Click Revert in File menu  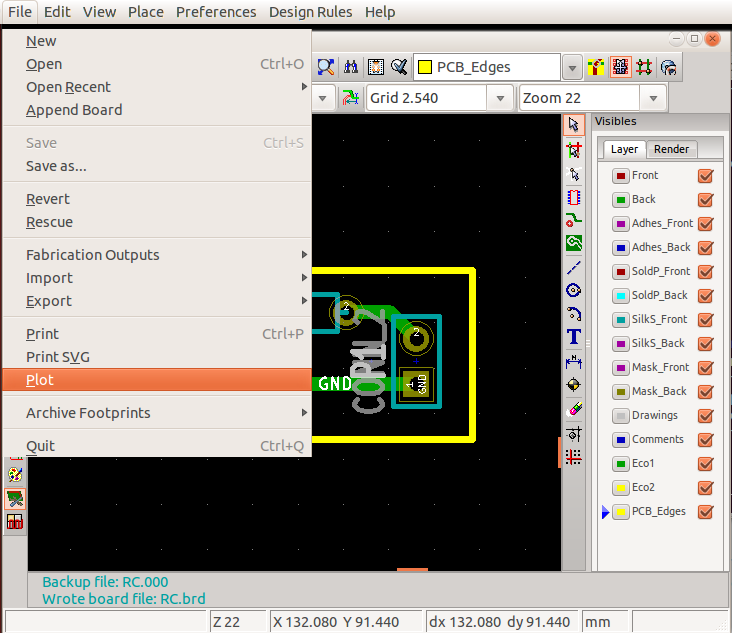(x=157, y=199)
